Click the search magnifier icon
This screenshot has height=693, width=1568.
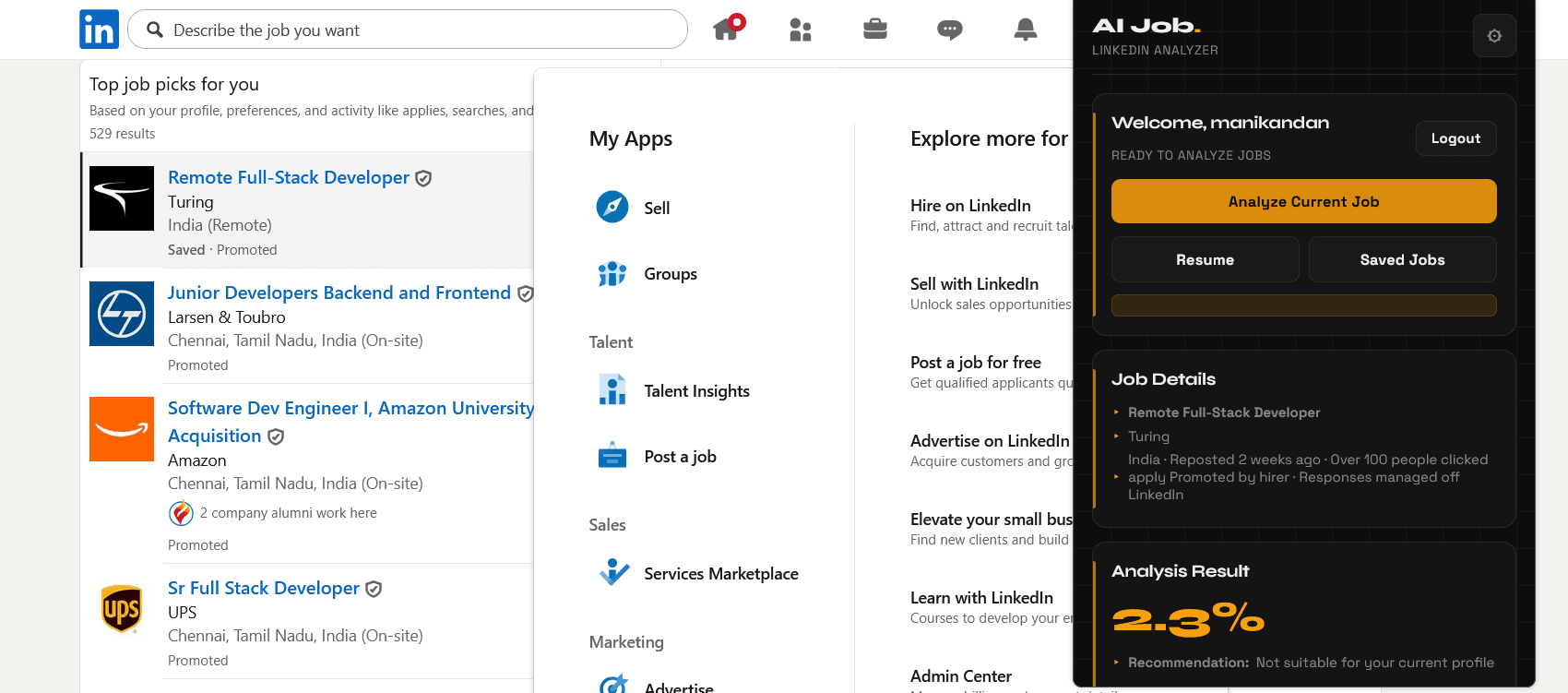click(155, 30)
